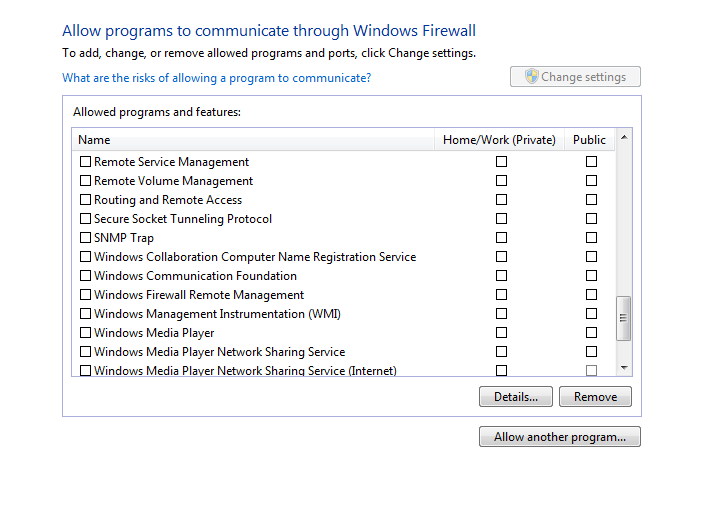Image resolution: width=713 pixels, height=527 pixels.
Task: Click the vertical scrollbar thumb
Action: pyautogui.click(x=623, y=318)
